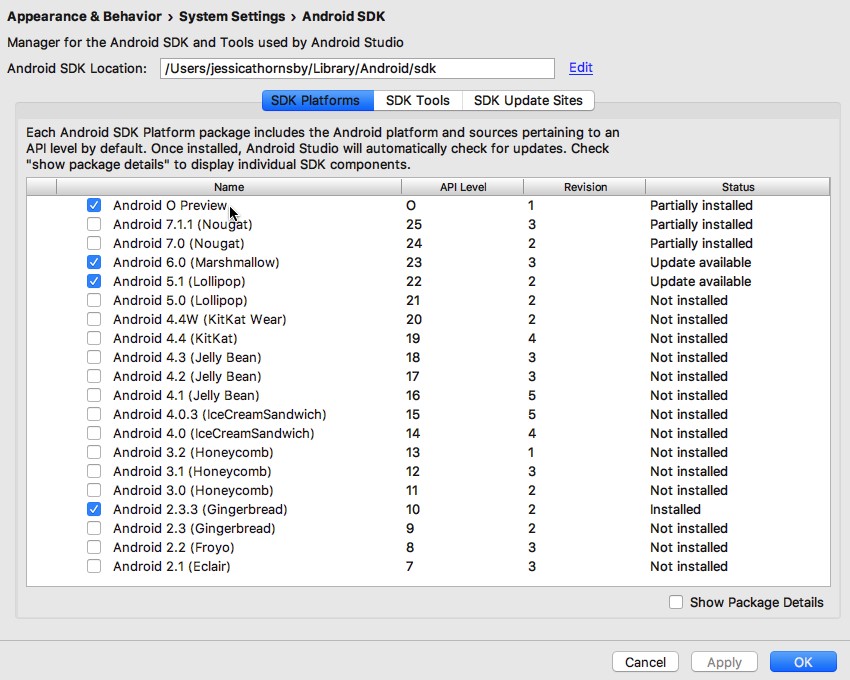850x680 pixels.
Task: Click the 'Installed' status of Gingerbread 2.3.3
Action: [675, 509]
